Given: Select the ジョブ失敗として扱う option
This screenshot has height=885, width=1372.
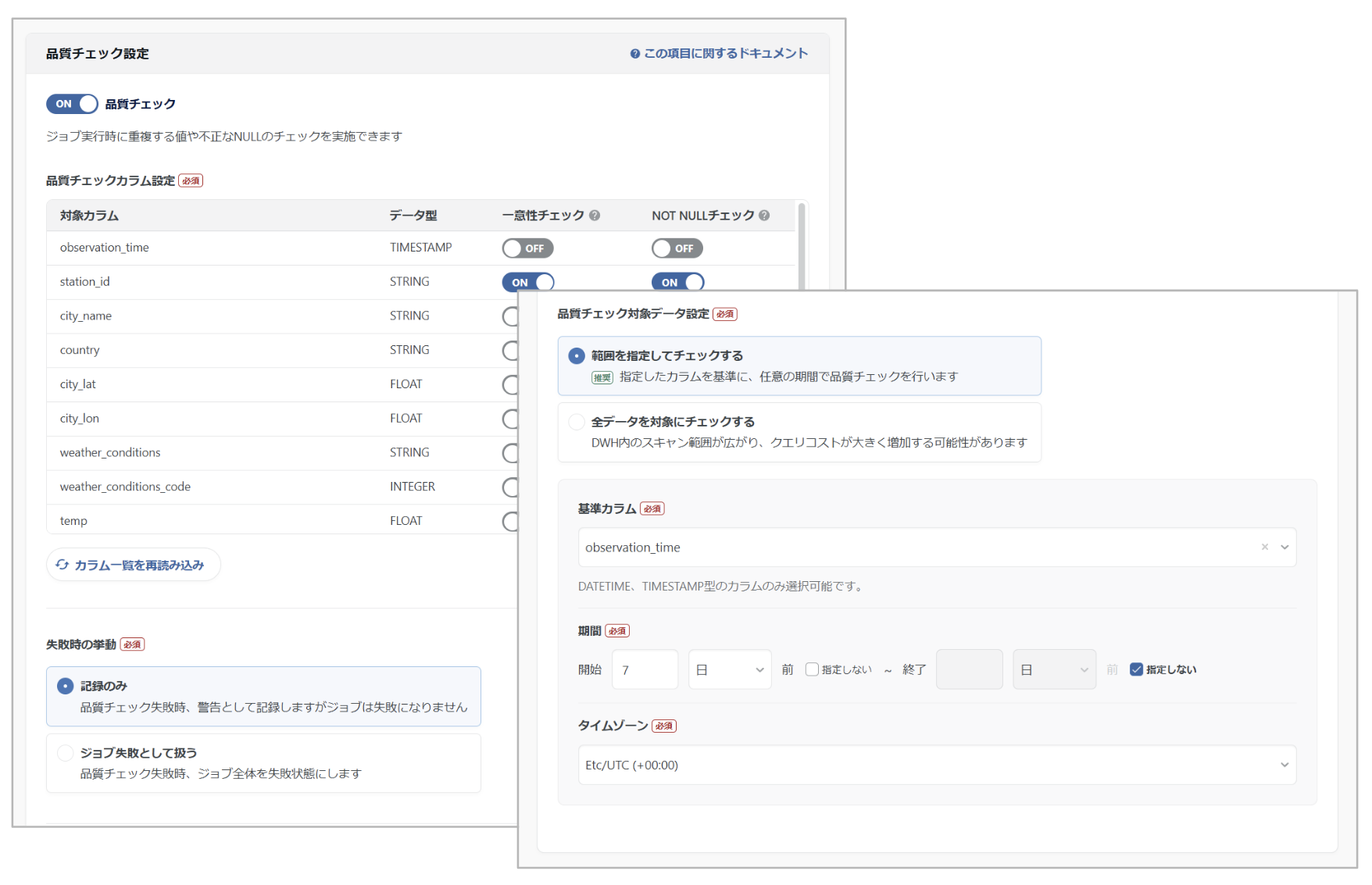Looking at the screenshot, I should tap(65, 752).
